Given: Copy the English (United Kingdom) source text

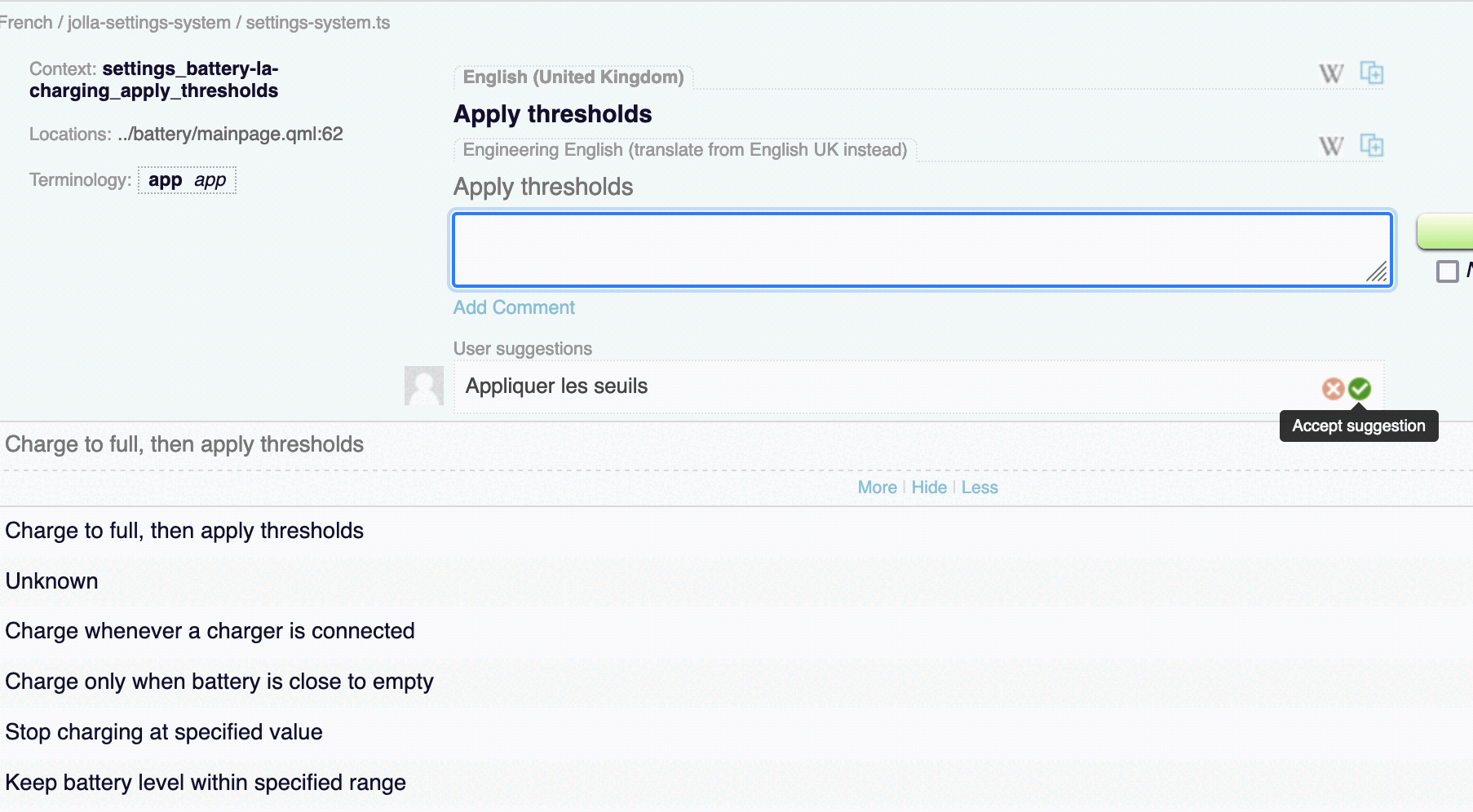Looking at the screenshot, I should [x=1371, y=73].
